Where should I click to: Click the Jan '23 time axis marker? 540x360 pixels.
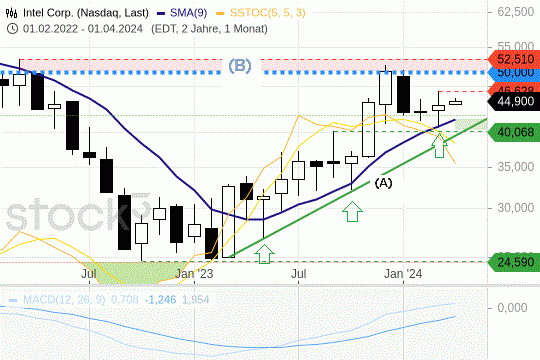click(194, 274)
